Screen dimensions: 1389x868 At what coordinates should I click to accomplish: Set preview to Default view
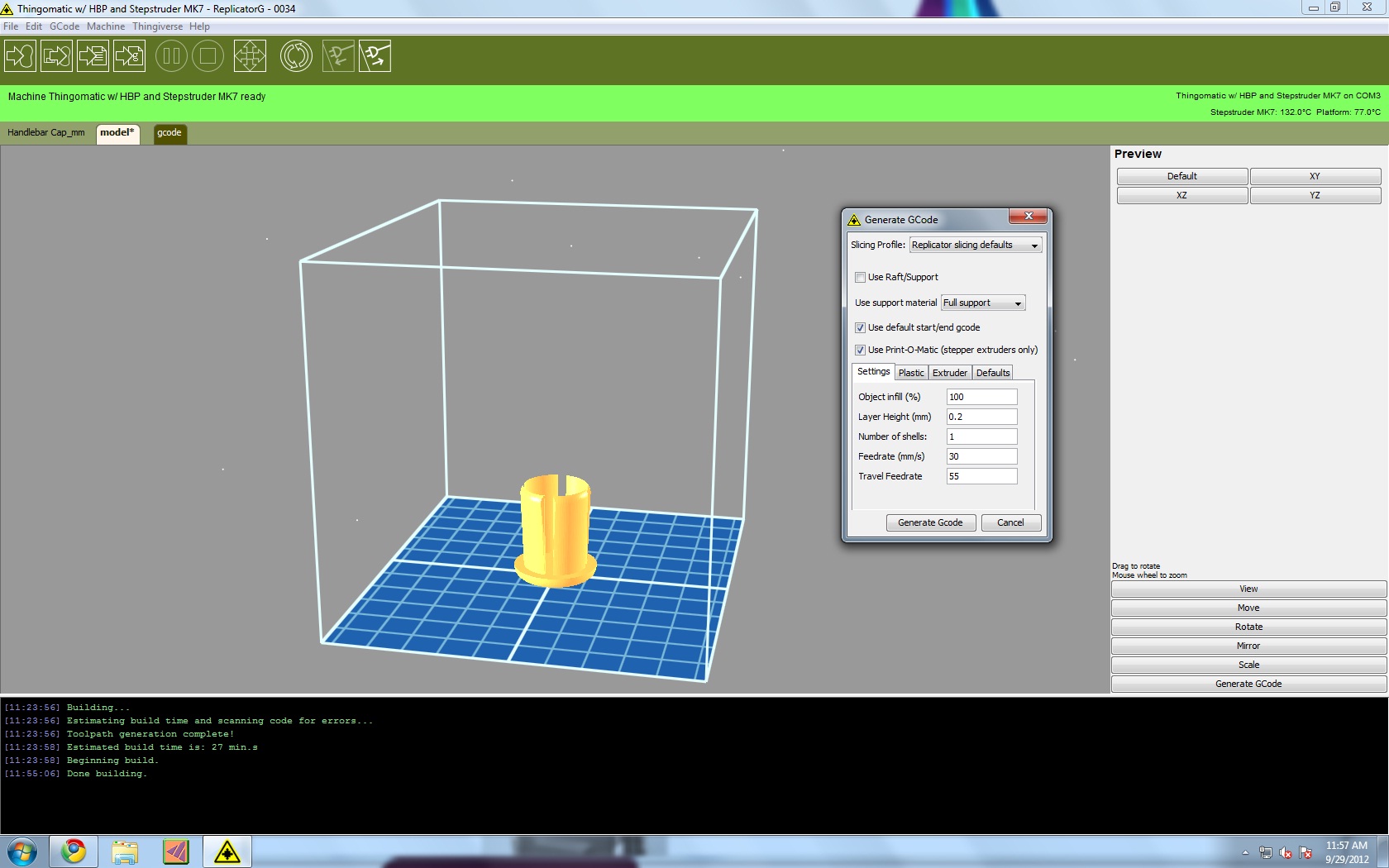[x=1181, y=177]
